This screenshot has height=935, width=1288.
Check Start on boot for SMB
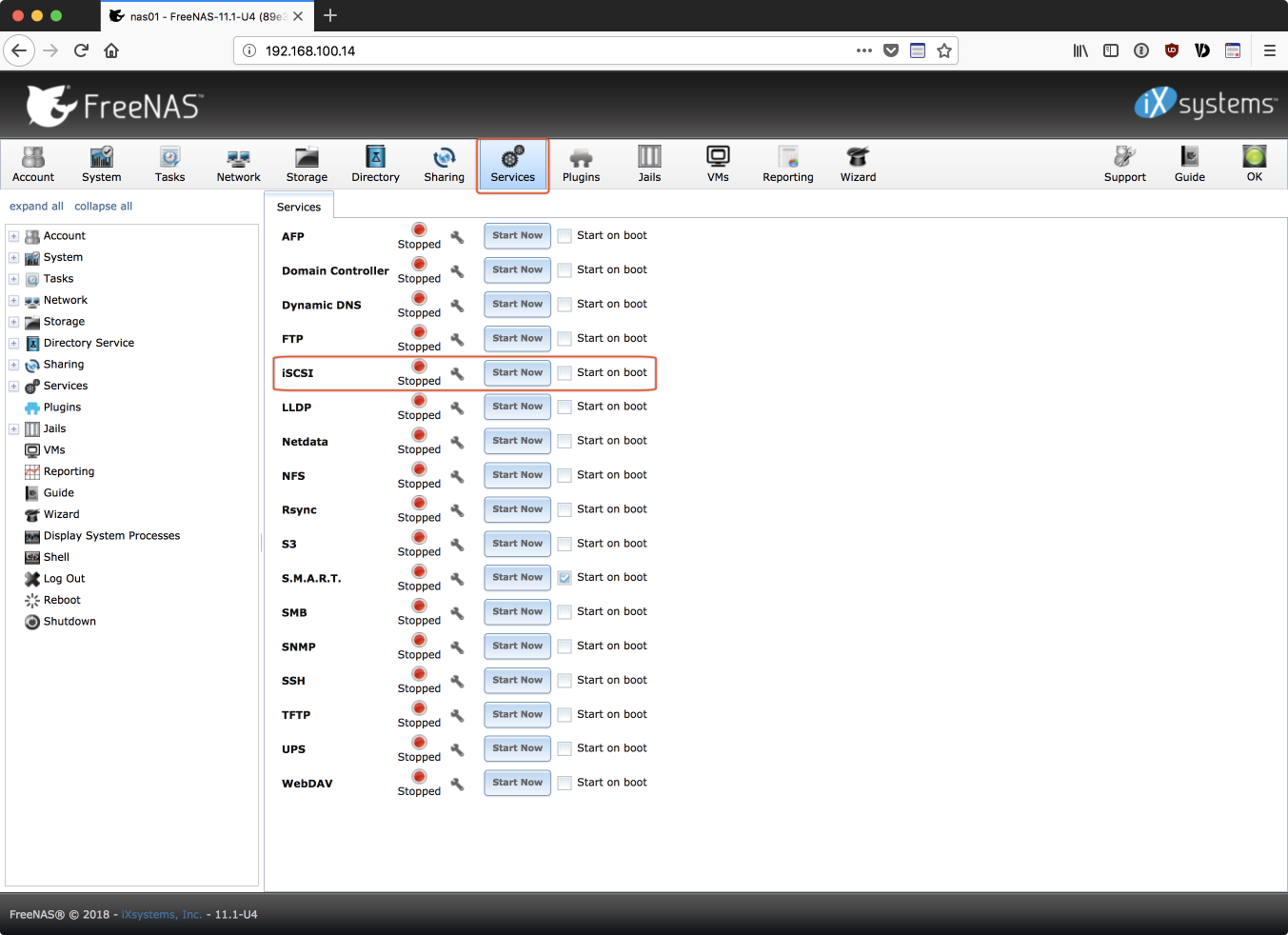(565, 612)
